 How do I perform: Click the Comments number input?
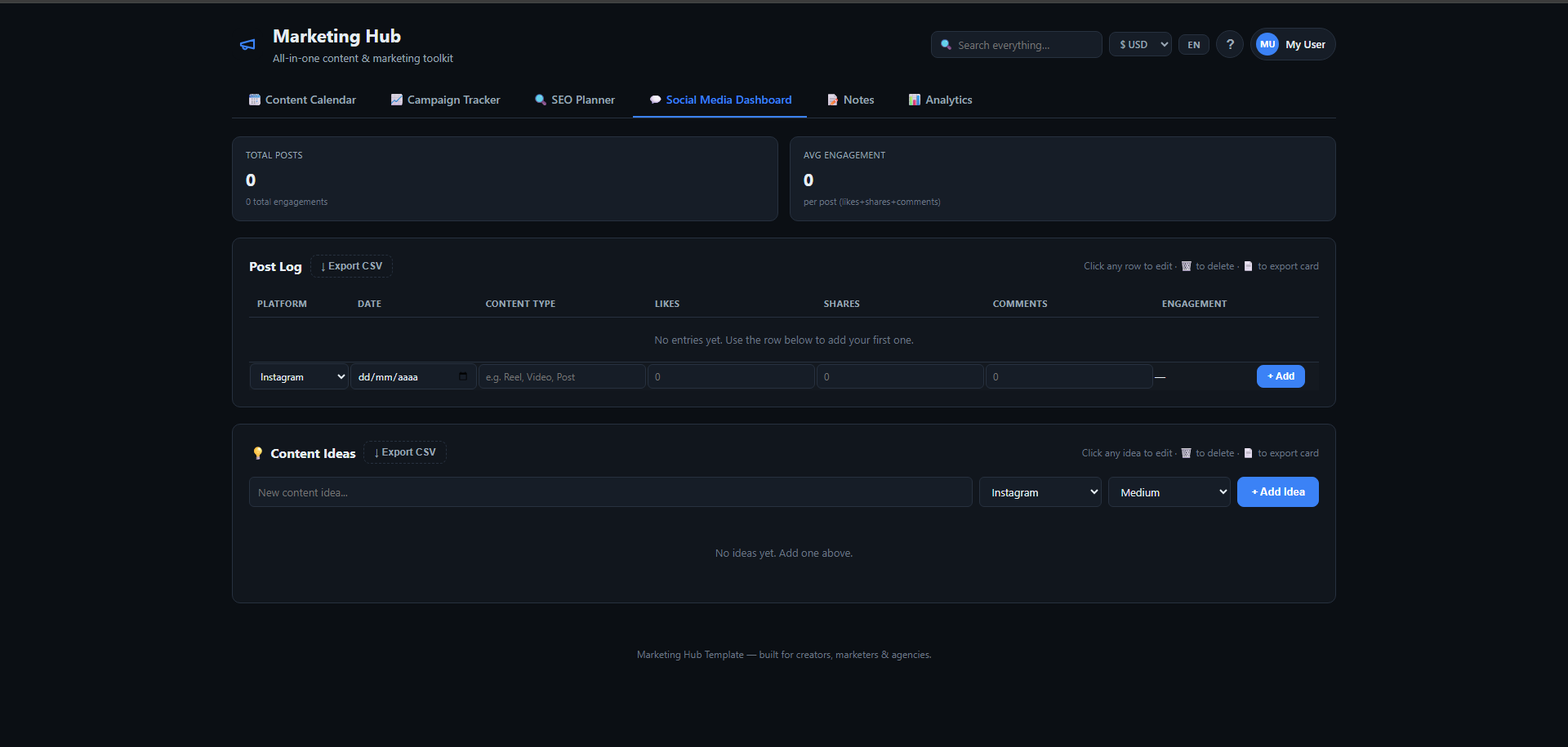[x=1069, y=376]
